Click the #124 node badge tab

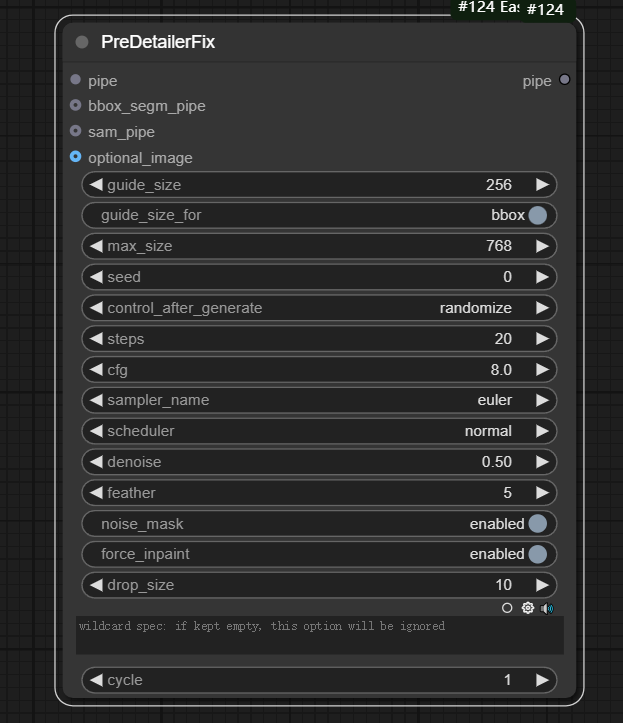pyautogui.click(x=545, y=9)
